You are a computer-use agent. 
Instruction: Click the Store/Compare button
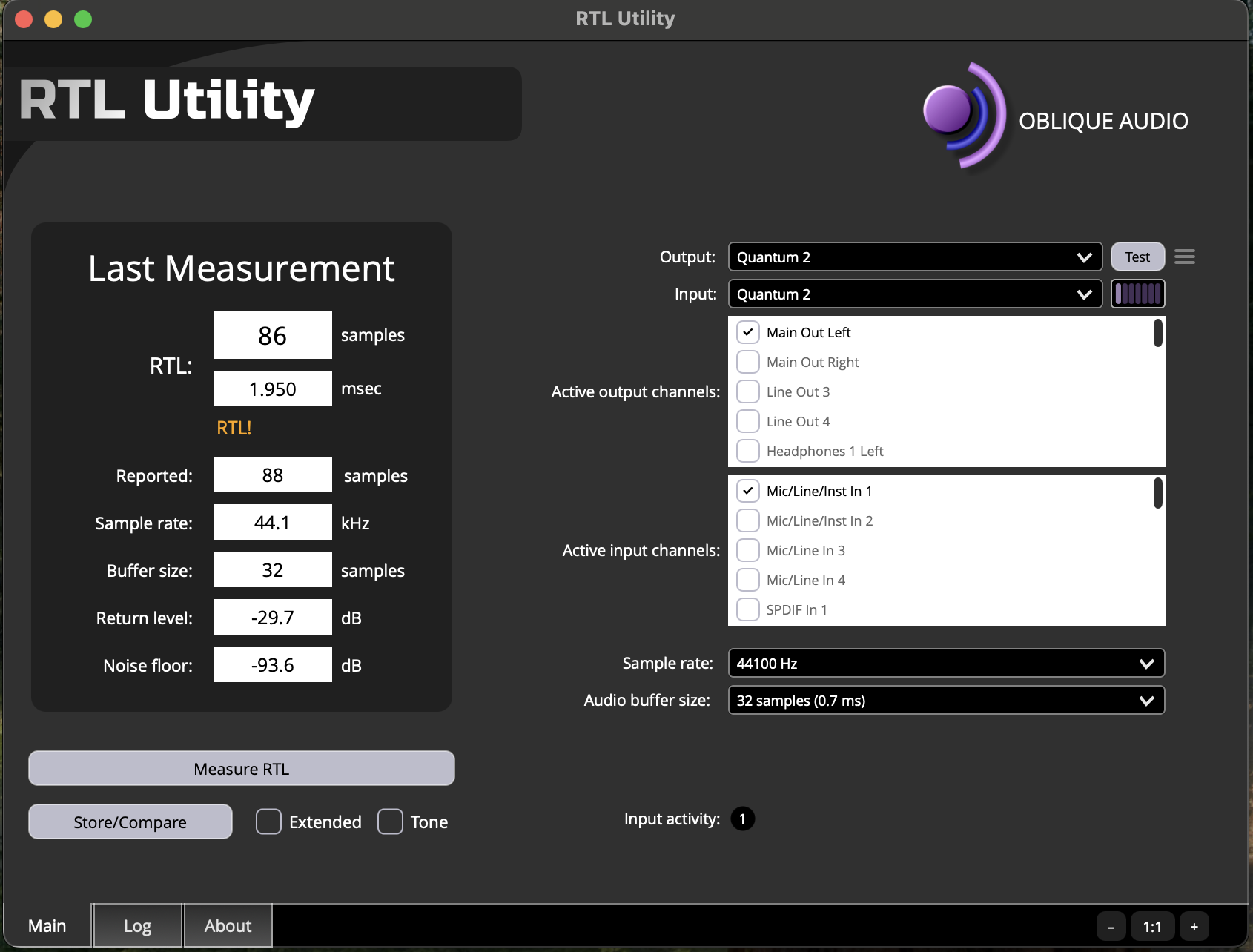(x=130, y=822)
